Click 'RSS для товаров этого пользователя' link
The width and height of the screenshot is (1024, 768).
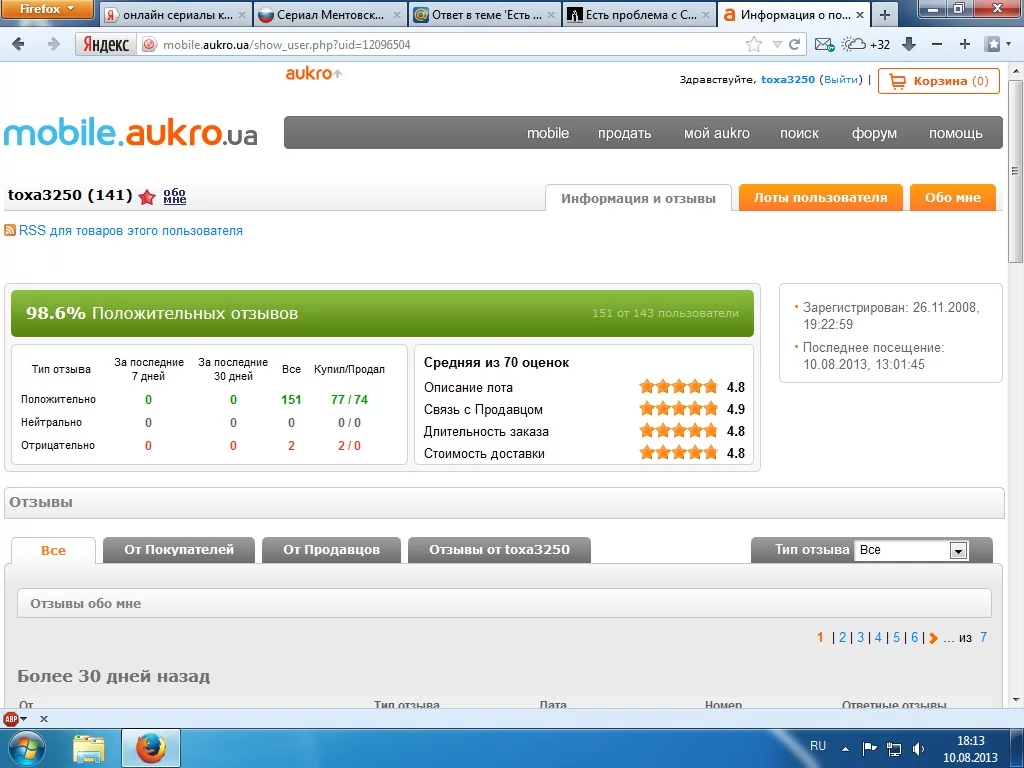131,231
